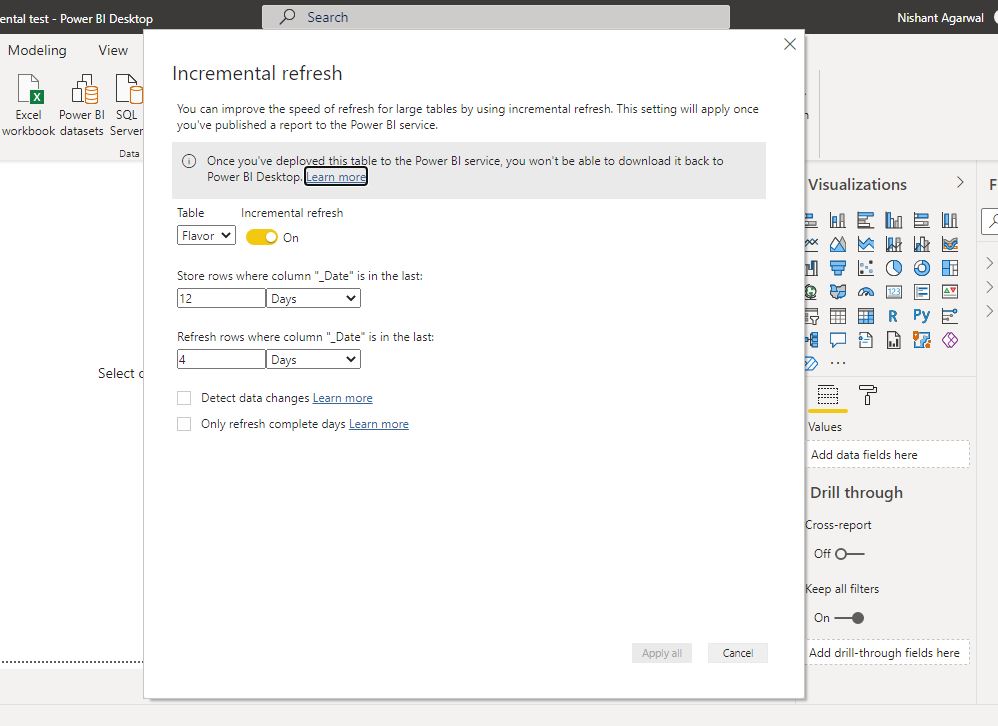
Task: Select the Python visual
Action: pos(922,316)
